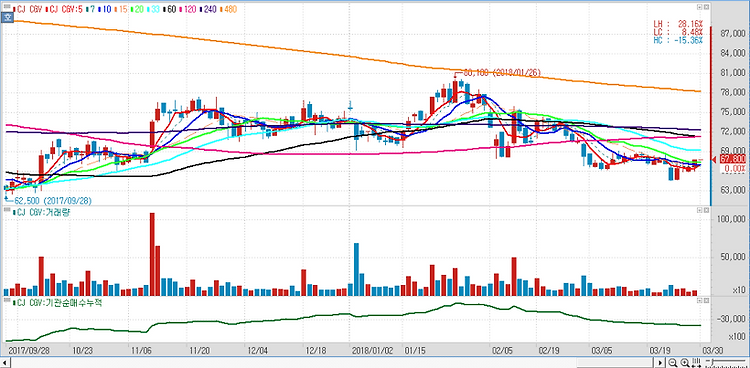Click the scroll-left arrow of the chart scrollbar
Image resolution: width=750 pixels, height=368 pixels.
[5, 363]
